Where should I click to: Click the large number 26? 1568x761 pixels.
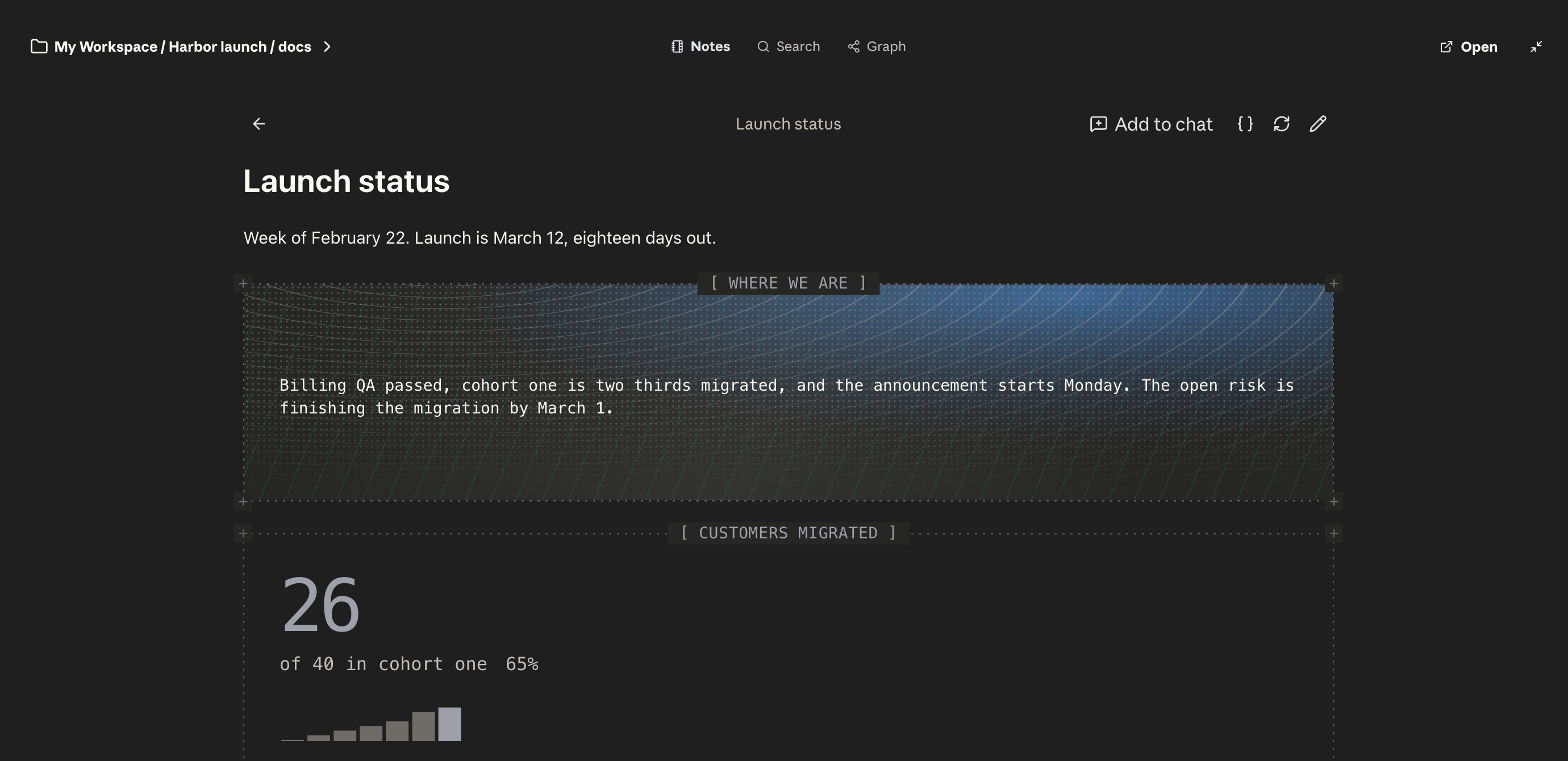[x=321, y=606]
